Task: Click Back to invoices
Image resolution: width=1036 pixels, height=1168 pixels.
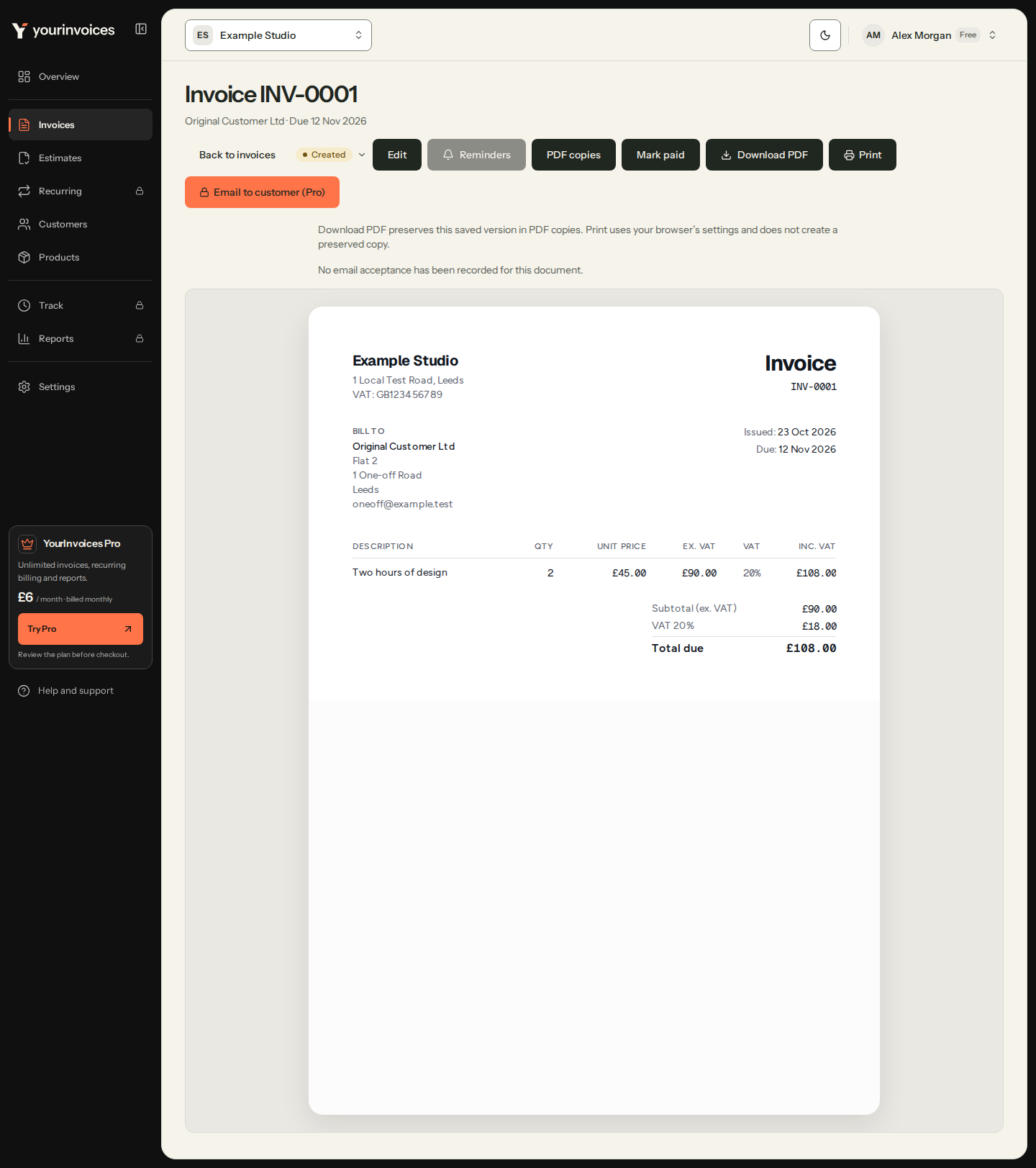Action: tap(237, 155)
